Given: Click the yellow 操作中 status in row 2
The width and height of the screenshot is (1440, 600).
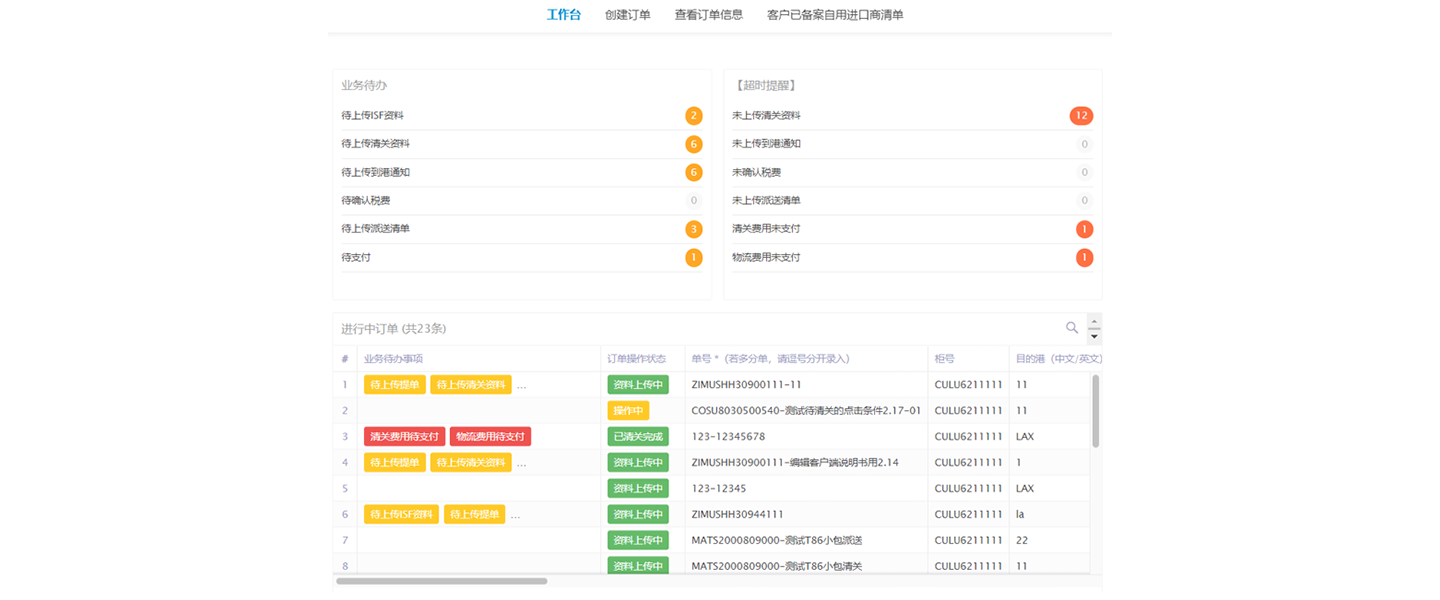Looking at the screenshot, I should pyautogui.click(x=628, y=411).
